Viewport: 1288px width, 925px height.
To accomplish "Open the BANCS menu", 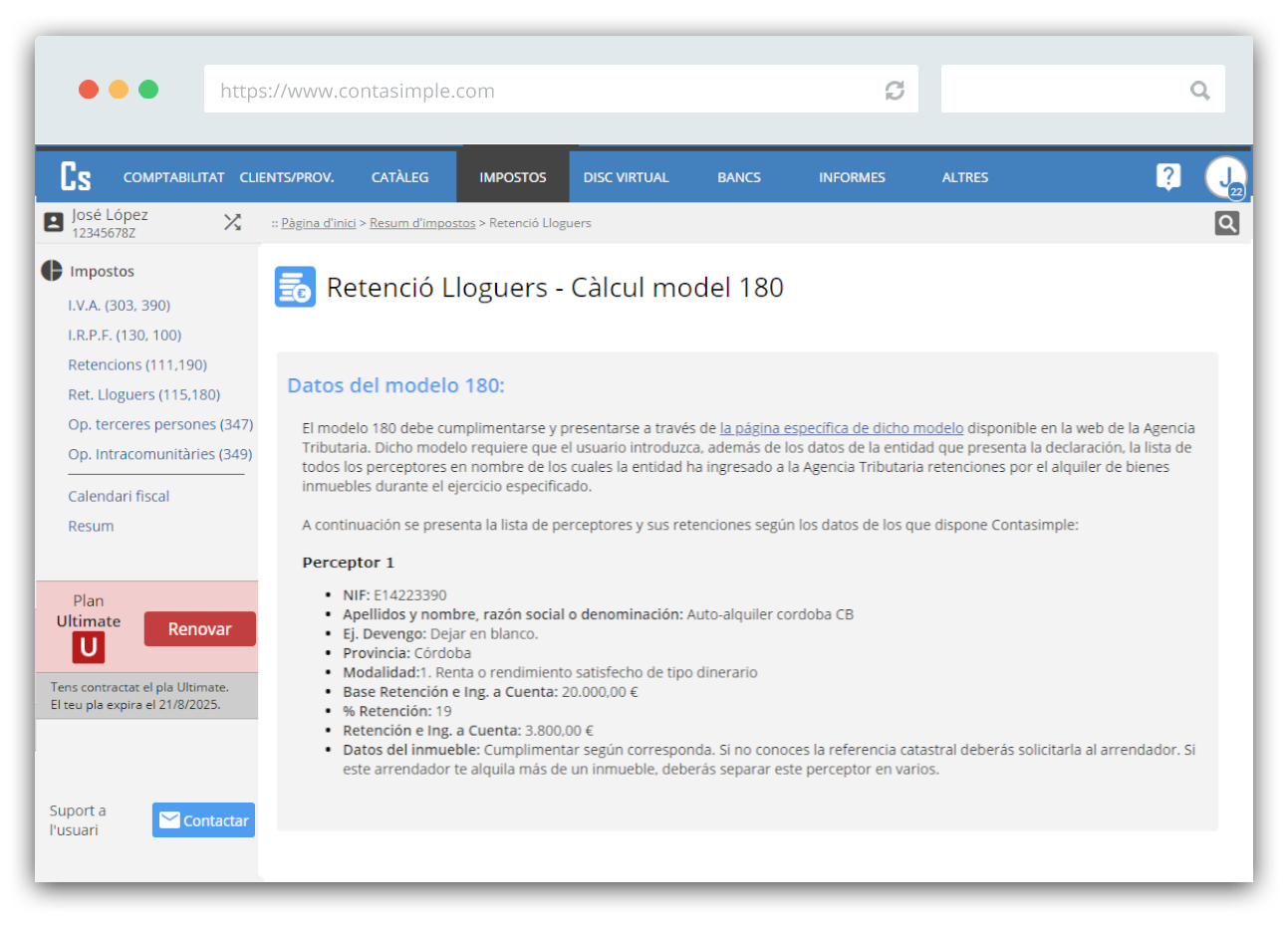I will (x=739, y=177).
